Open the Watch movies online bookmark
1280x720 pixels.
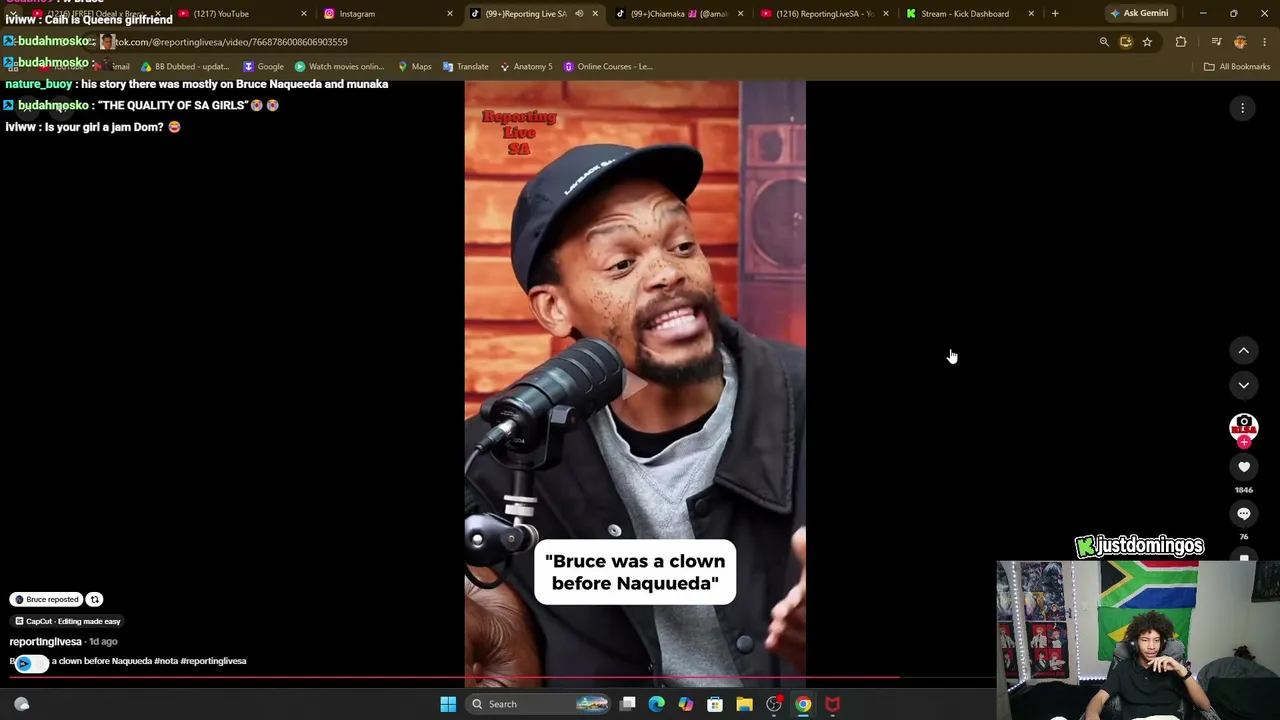340,66
